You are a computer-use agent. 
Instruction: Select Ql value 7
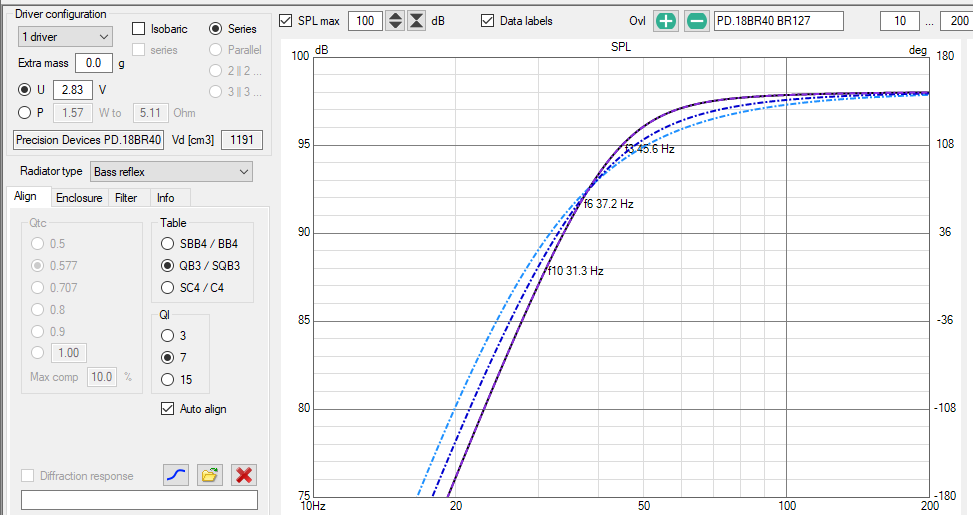click(167, 357)
